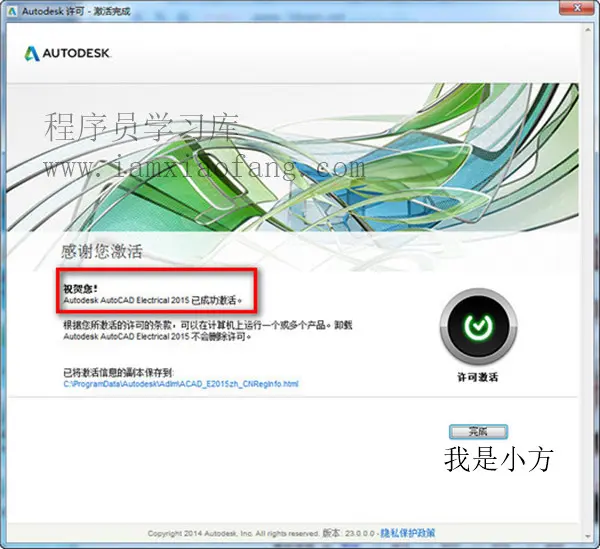Click the Autodesk title bar app icon
Image resolution: width=600 pixels, height=549 pixels.
tap(12, 11)
